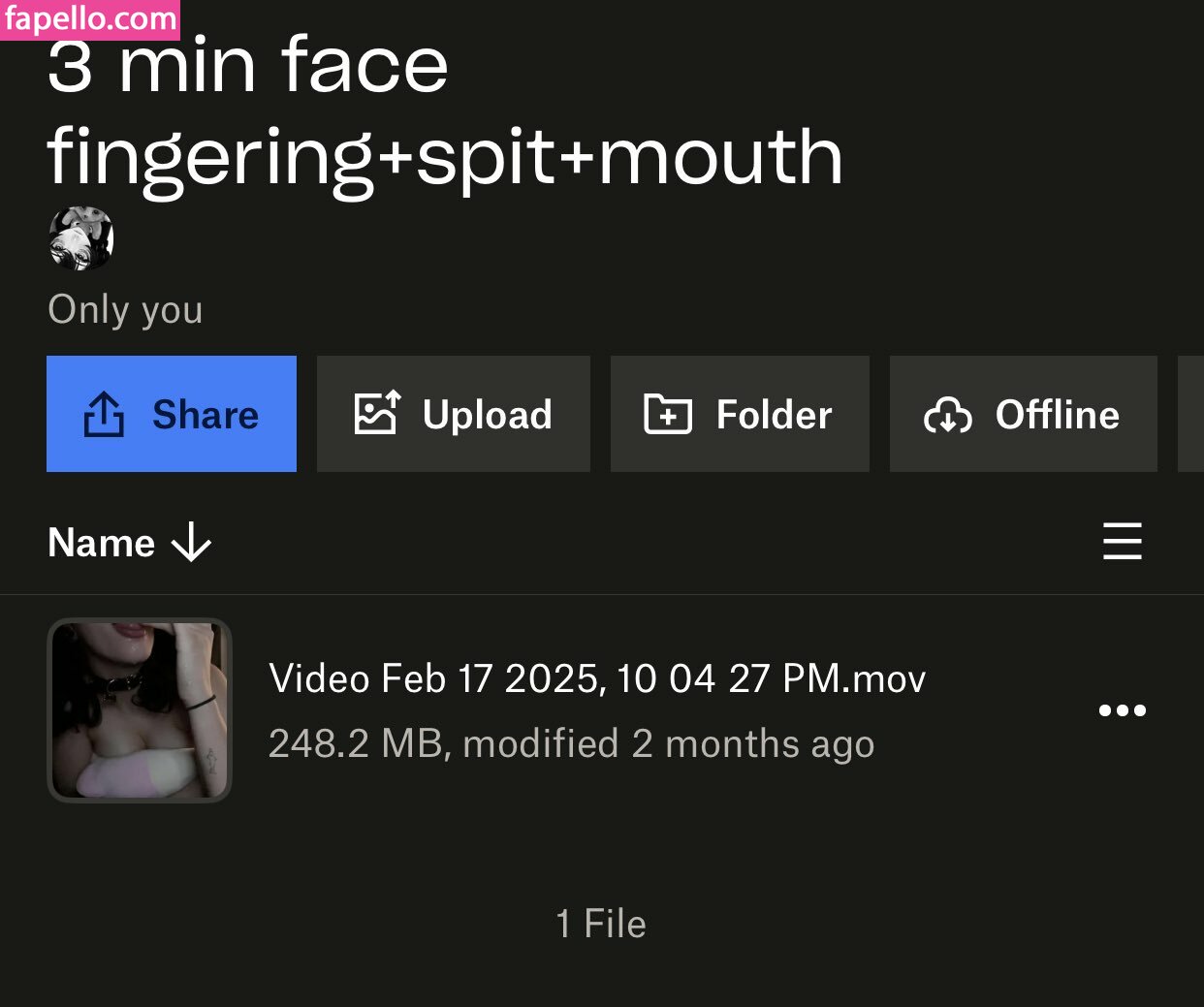This screenshot has width=1204, height=1007.
Task: Open the three-dot menu for the video file
Action: (1122, 710)
